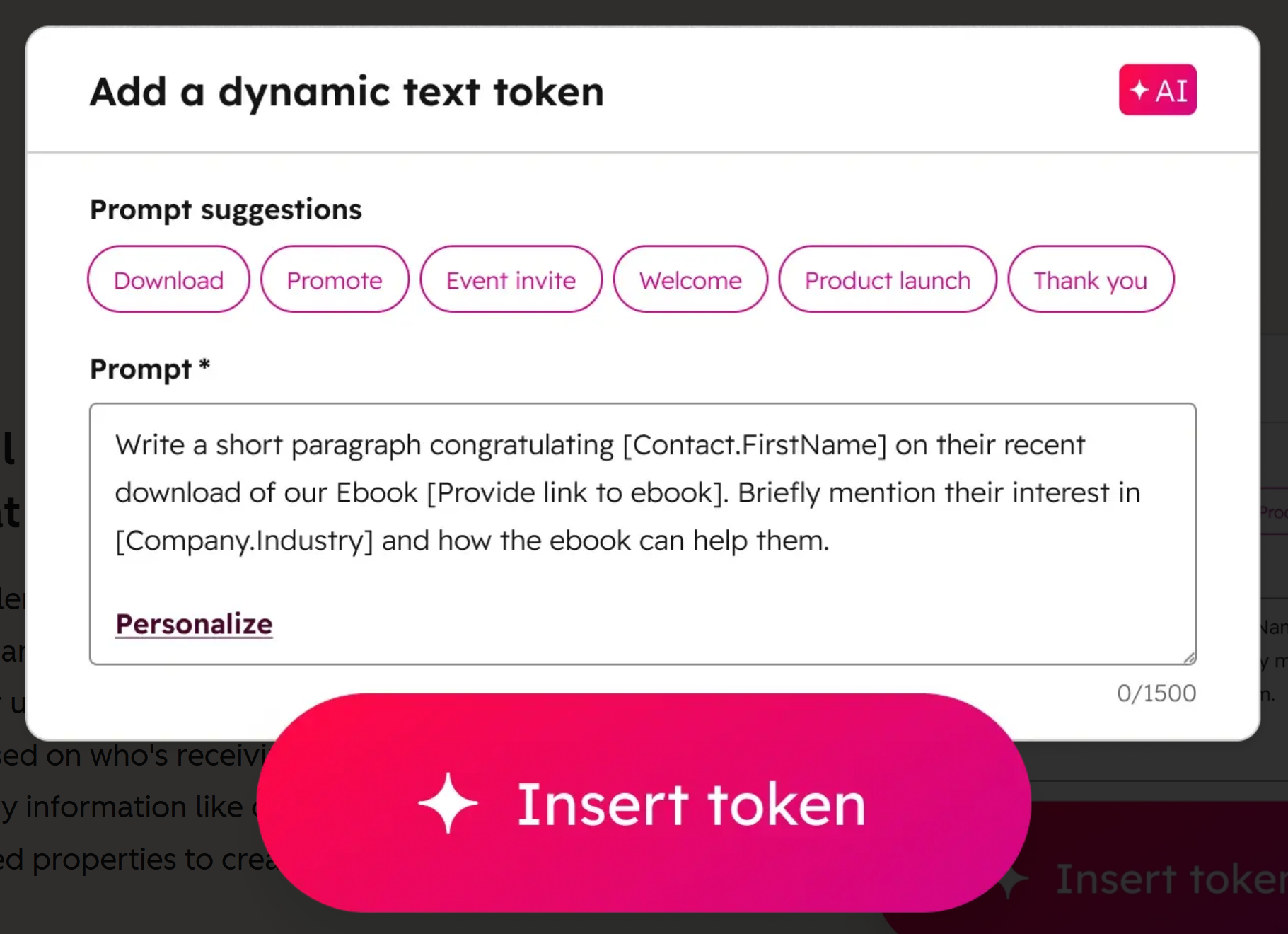Choose the Thank you suggestion pill
The height and width of the screenshot is (934, 1288).
[1090, 279]
